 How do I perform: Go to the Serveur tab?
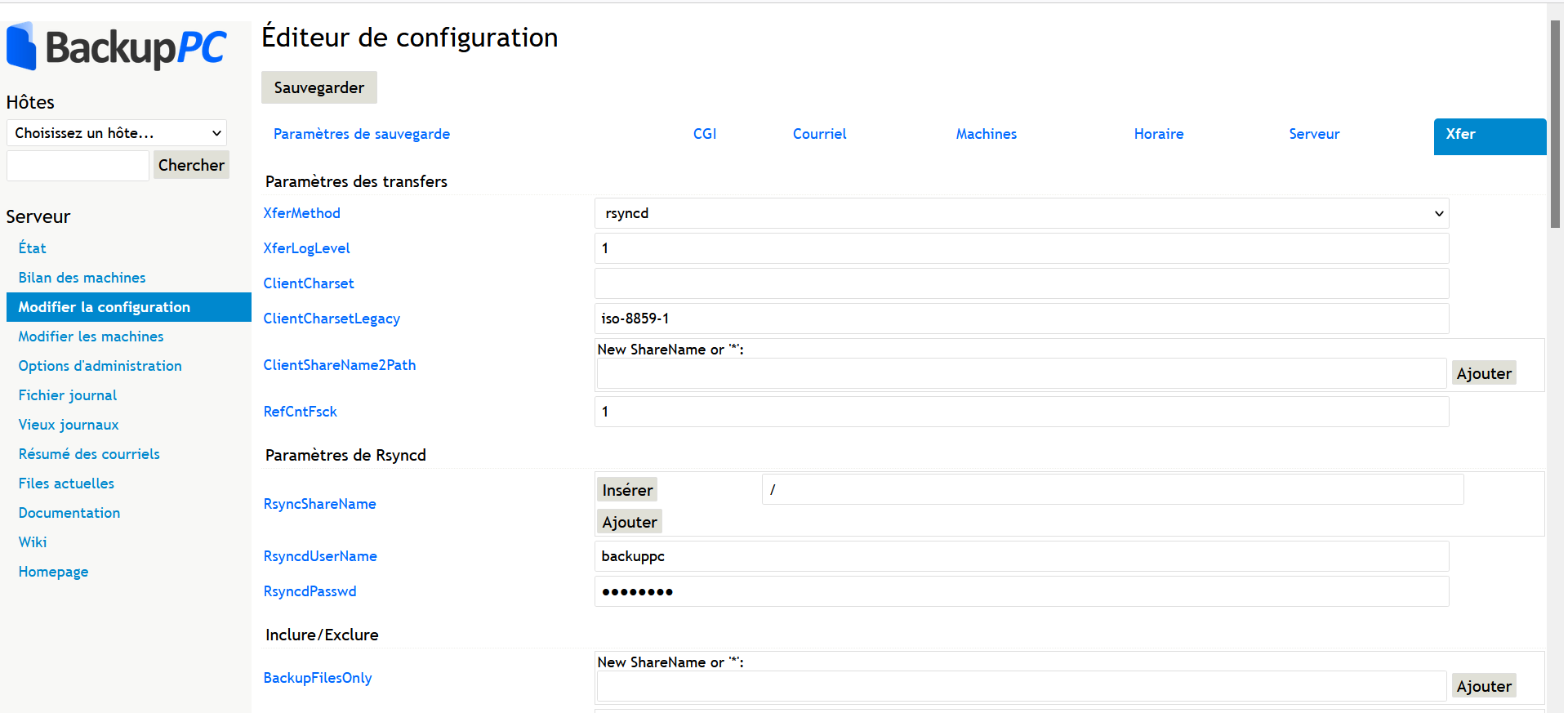[1313, 134]
